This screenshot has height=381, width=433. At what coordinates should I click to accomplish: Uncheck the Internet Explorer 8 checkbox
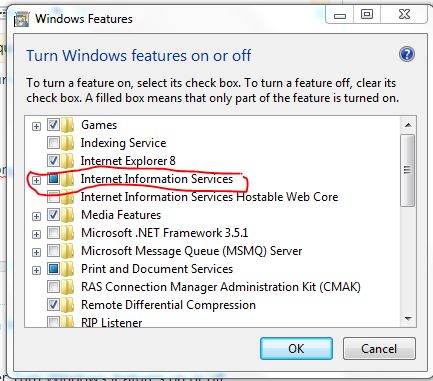coord(53,161)
